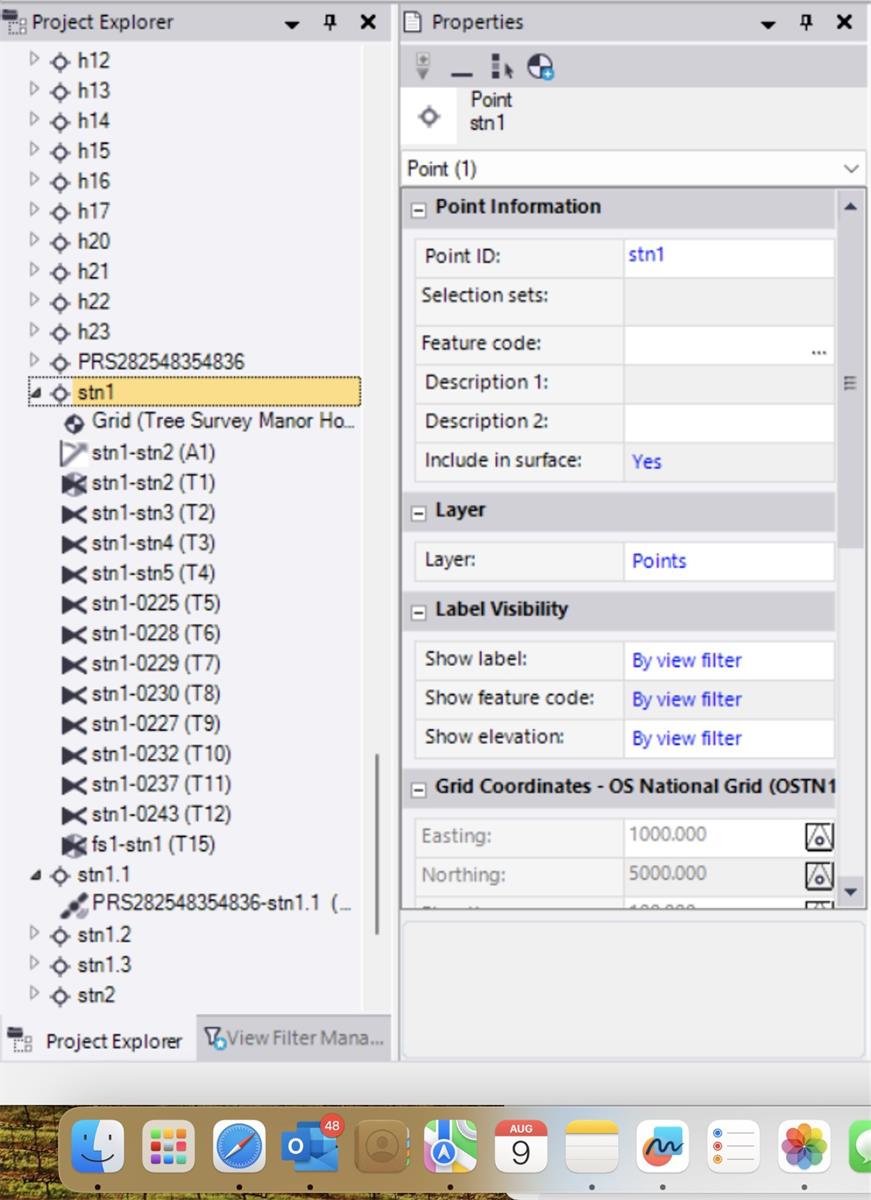Collapse the Grid Coordinates section
This screenshot has height=1200, width=871.
[419, 789]
